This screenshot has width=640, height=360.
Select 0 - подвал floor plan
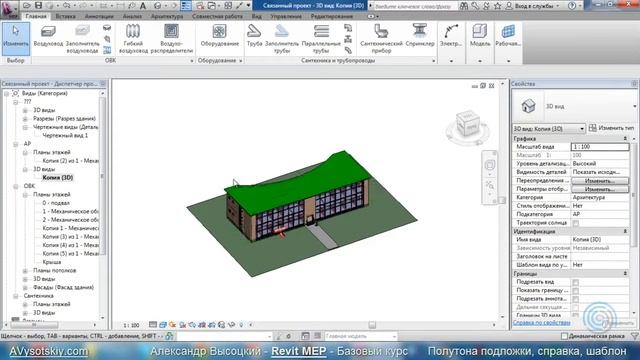pos(56,203)
